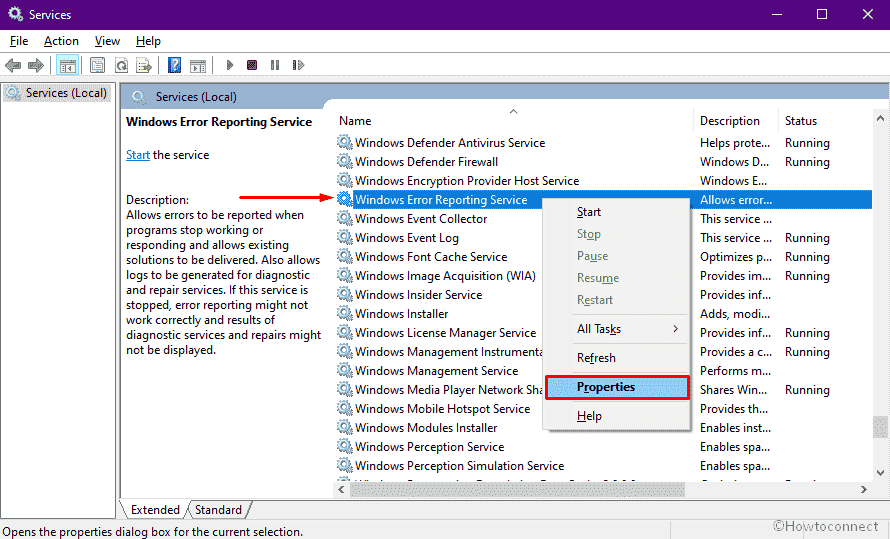The width and height of the screenshot is (890, 539).
Task: Click the Export List toolbar icon
Action: pyautogui.click(x=144, y=66)
